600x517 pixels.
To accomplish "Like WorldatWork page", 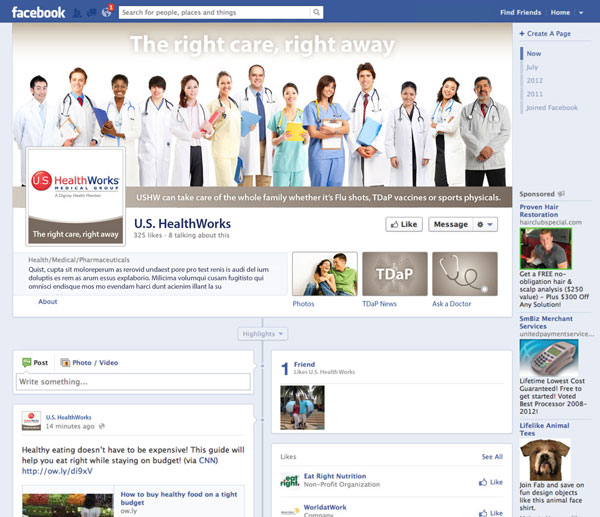I will point(491,513).
